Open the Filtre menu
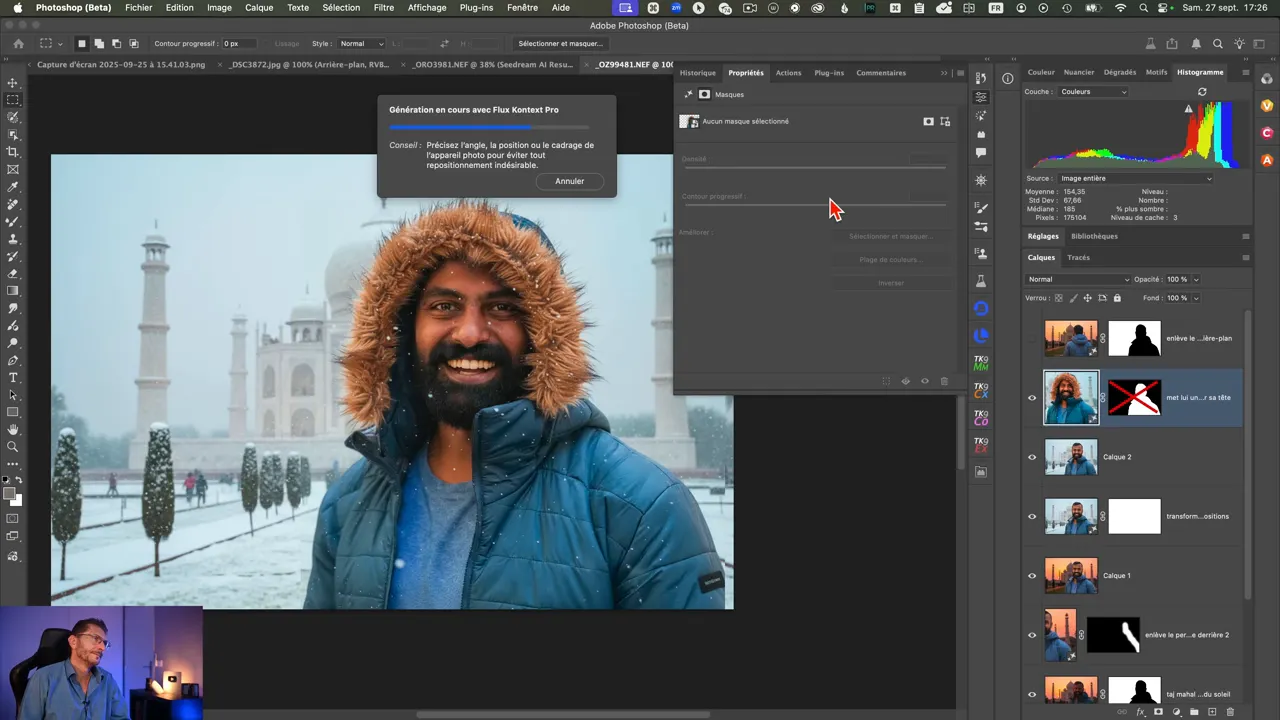1280x720 pixels. pos(383,8)
